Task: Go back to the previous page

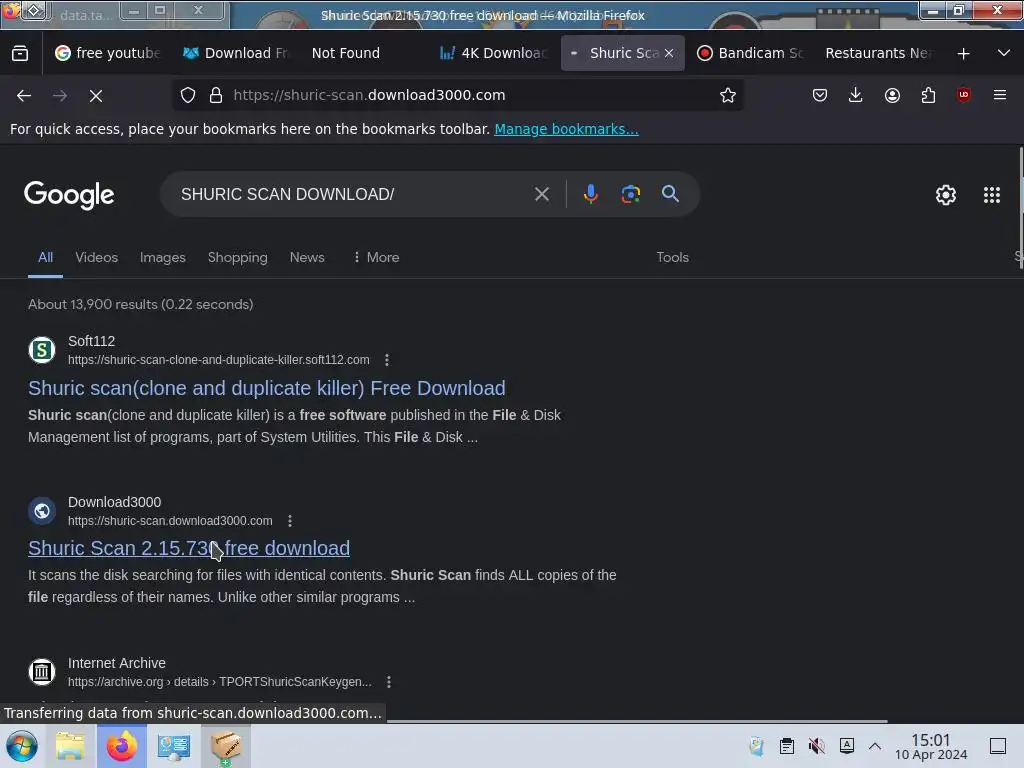Action: click(24, 95)
